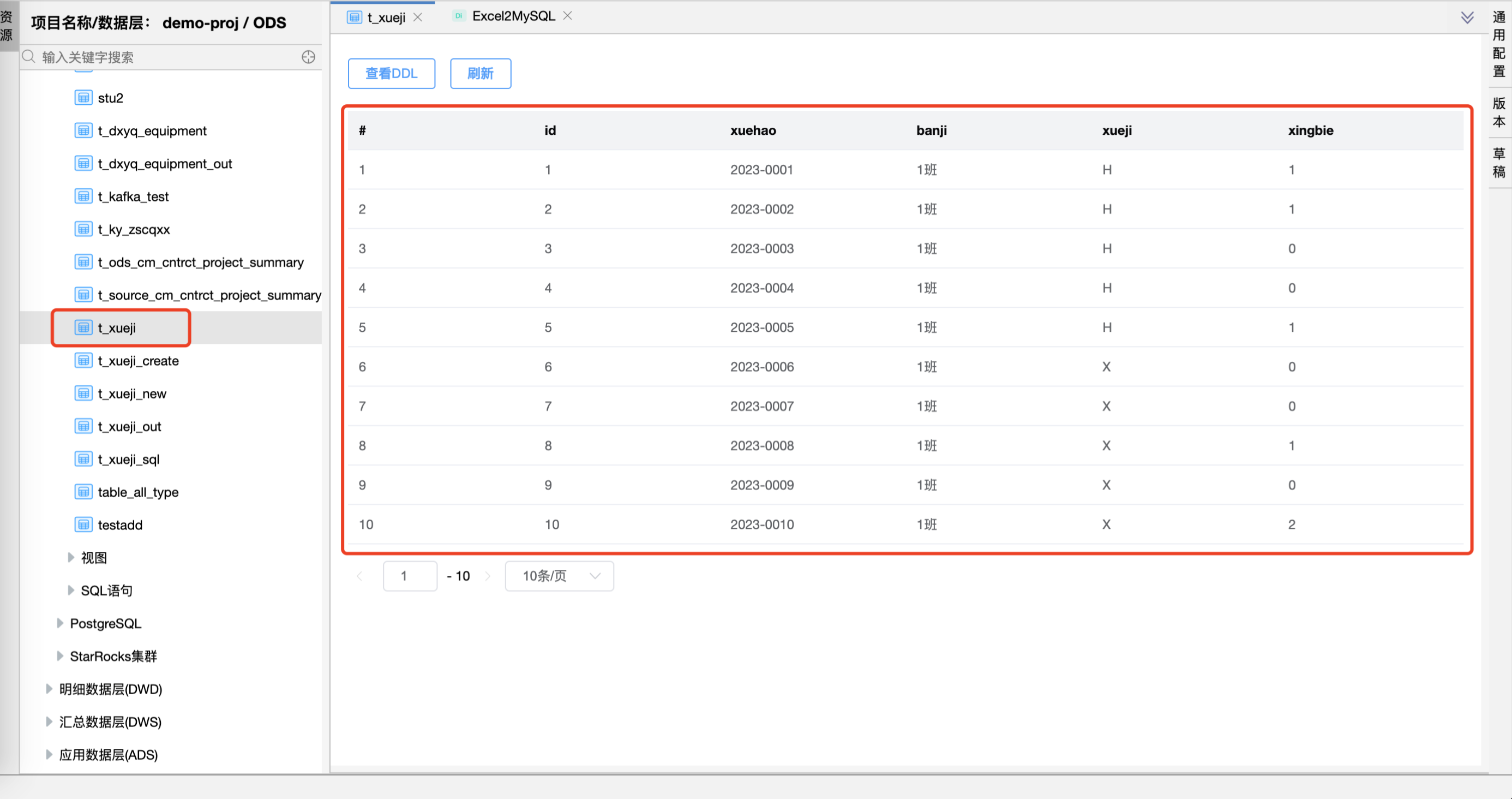The height and width of the screenshot is (799, 1512).
Task: Click the table icon beside table_all_type
Action: (x=83, y=491)
